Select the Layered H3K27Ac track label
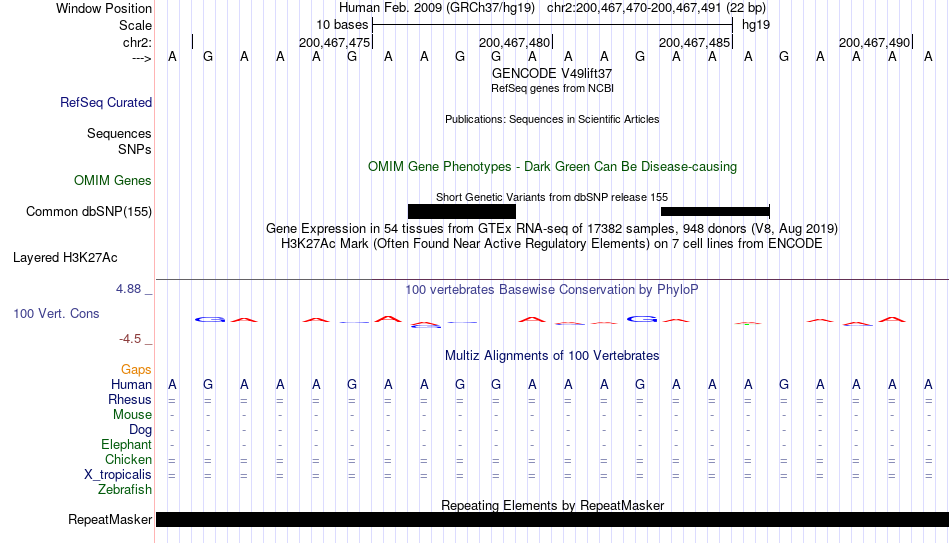Image resolution: width=950 pixels, height=543 pixels. pyautogui.click(x=65, y=258)
